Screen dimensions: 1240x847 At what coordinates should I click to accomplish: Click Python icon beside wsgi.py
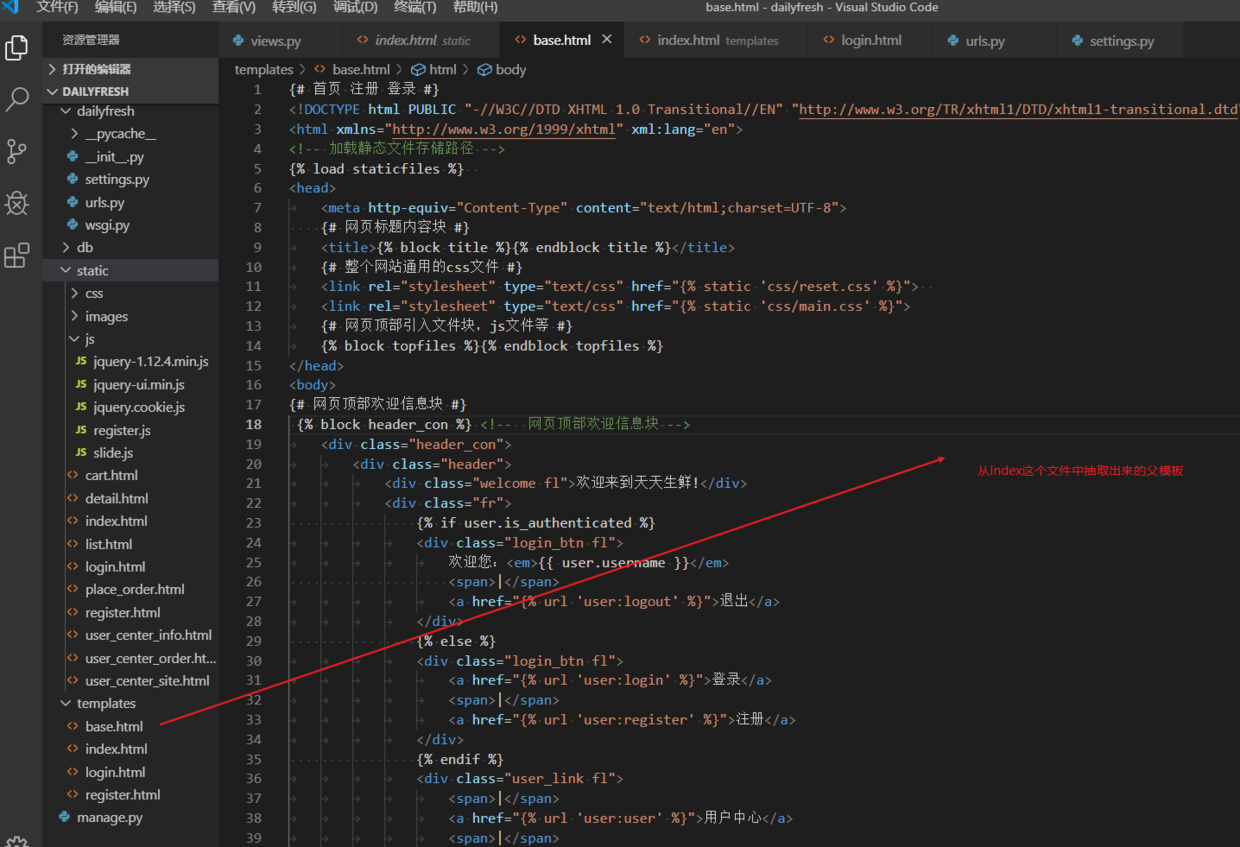point(72,225)
